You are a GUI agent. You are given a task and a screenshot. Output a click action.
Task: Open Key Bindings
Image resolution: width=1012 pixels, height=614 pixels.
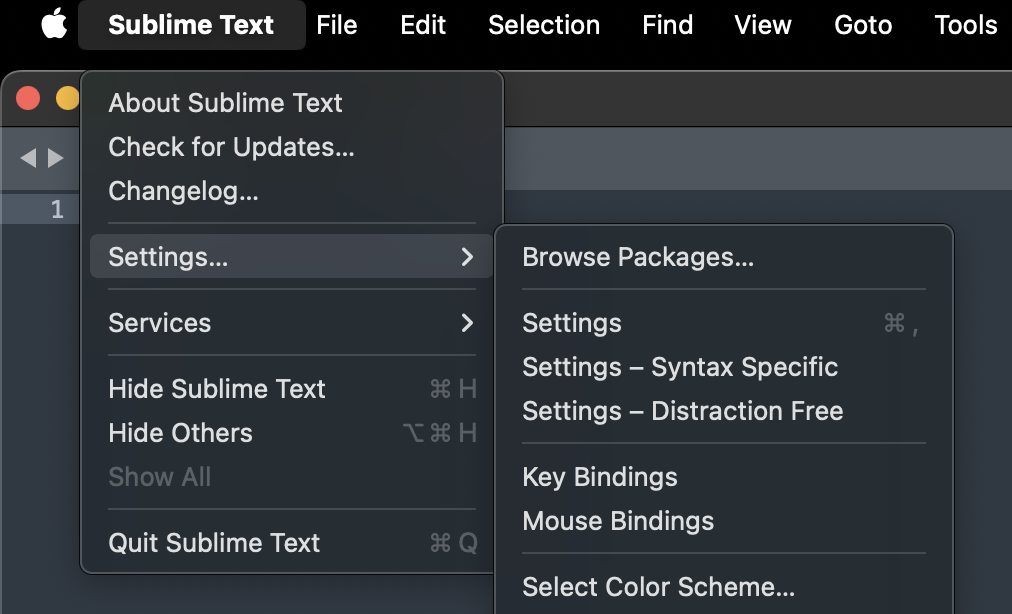click(x=600, y=477)
